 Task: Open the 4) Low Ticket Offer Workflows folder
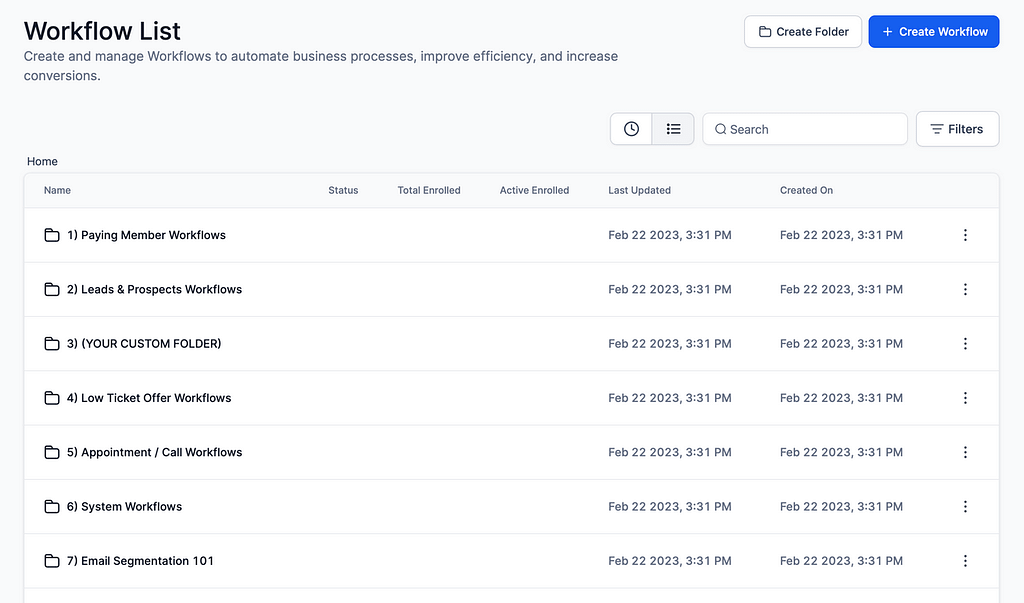[149, 398]
